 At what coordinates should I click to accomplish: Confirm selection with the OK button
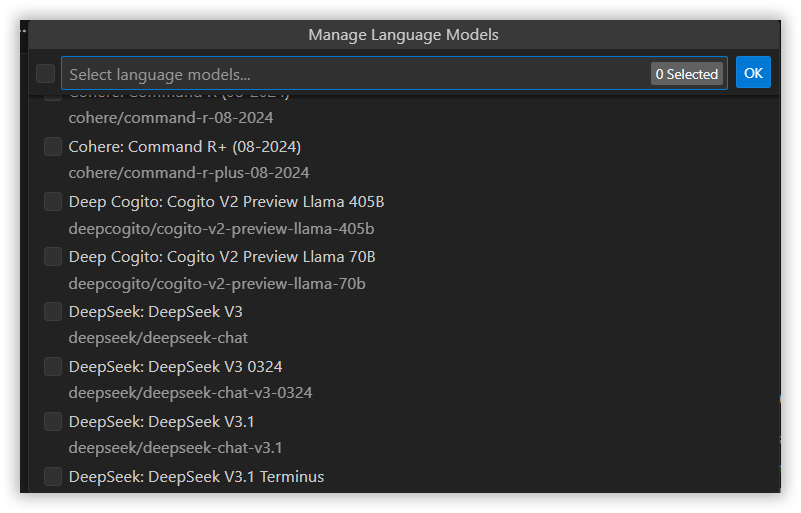(x=753, y=73)
